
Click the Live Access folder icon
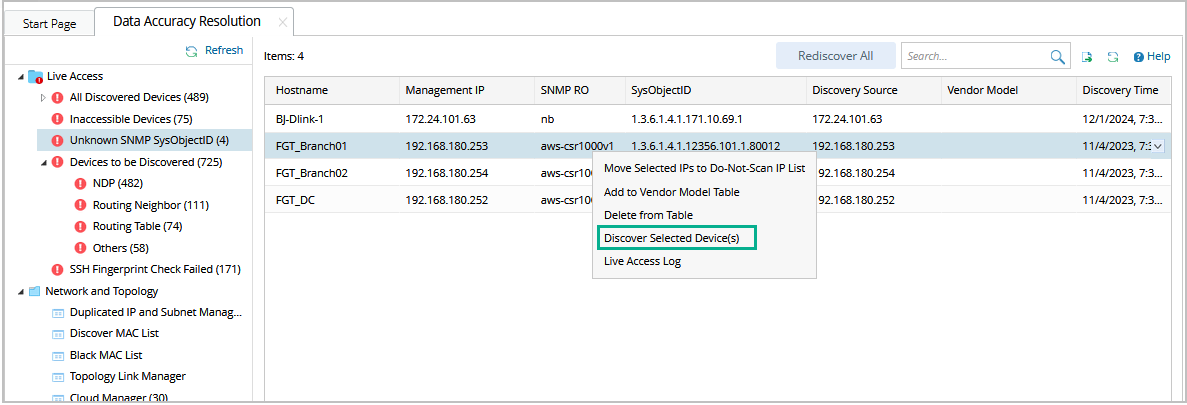pos(35,76)
